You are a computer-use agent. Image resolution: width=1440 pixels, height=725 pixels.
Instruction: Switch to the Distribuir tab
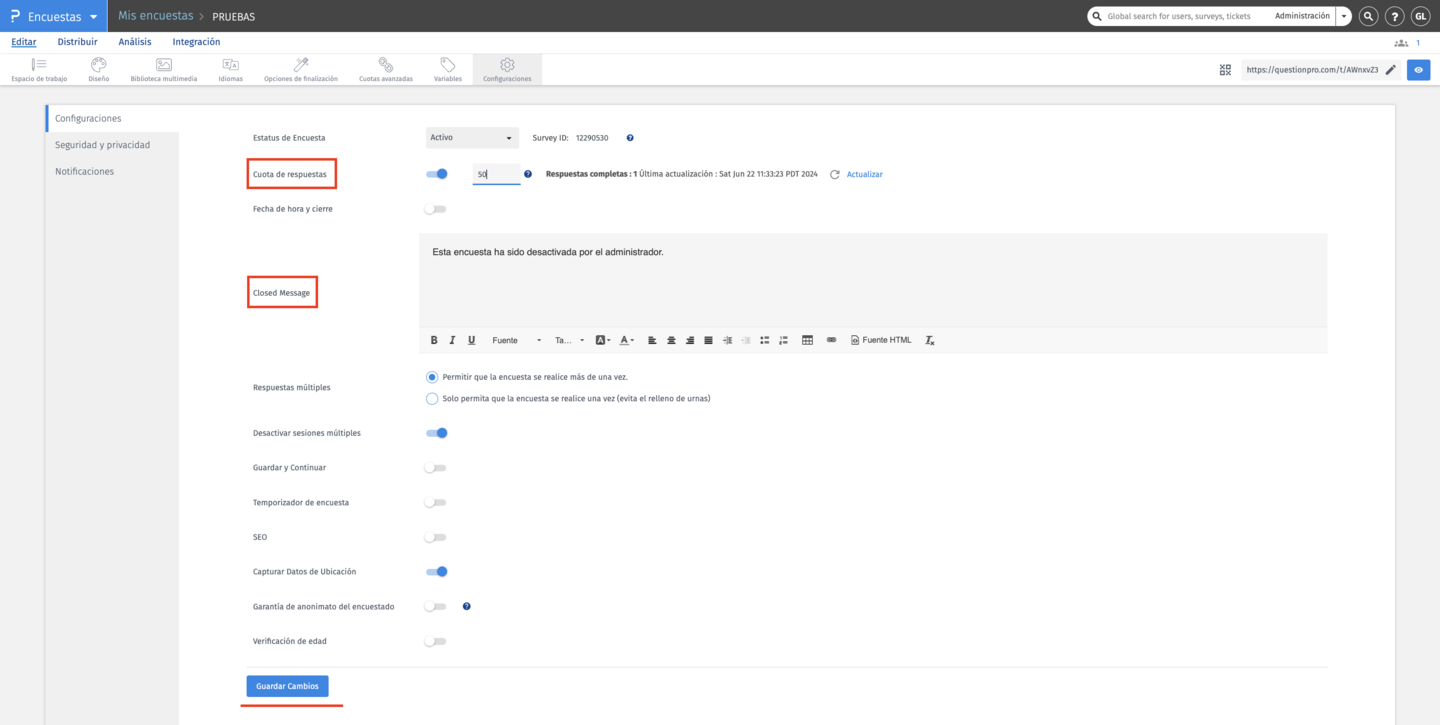77,41
